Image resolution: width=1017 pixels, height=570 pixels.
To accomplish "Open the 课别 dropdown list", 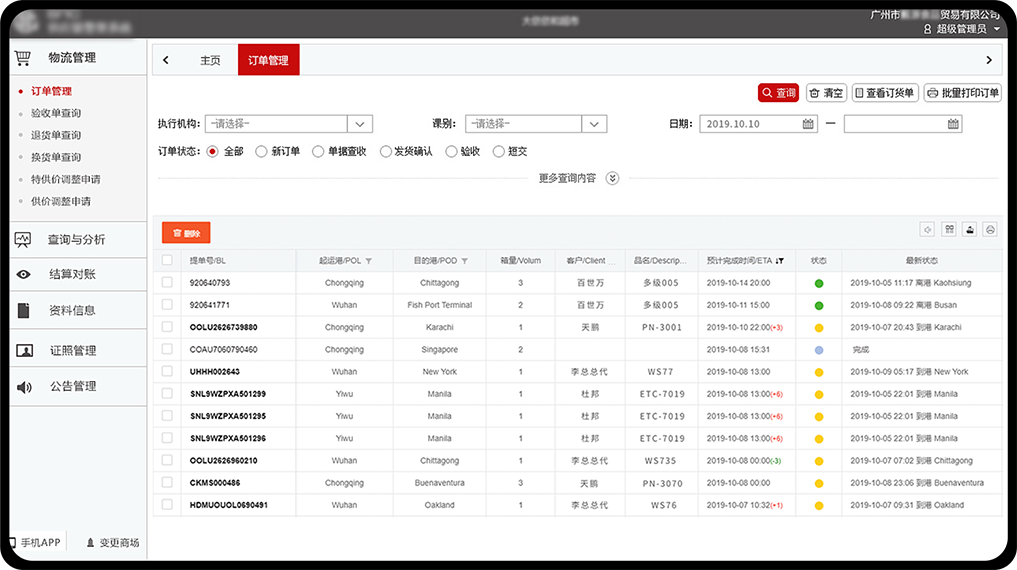I will [x=594, y=124].
